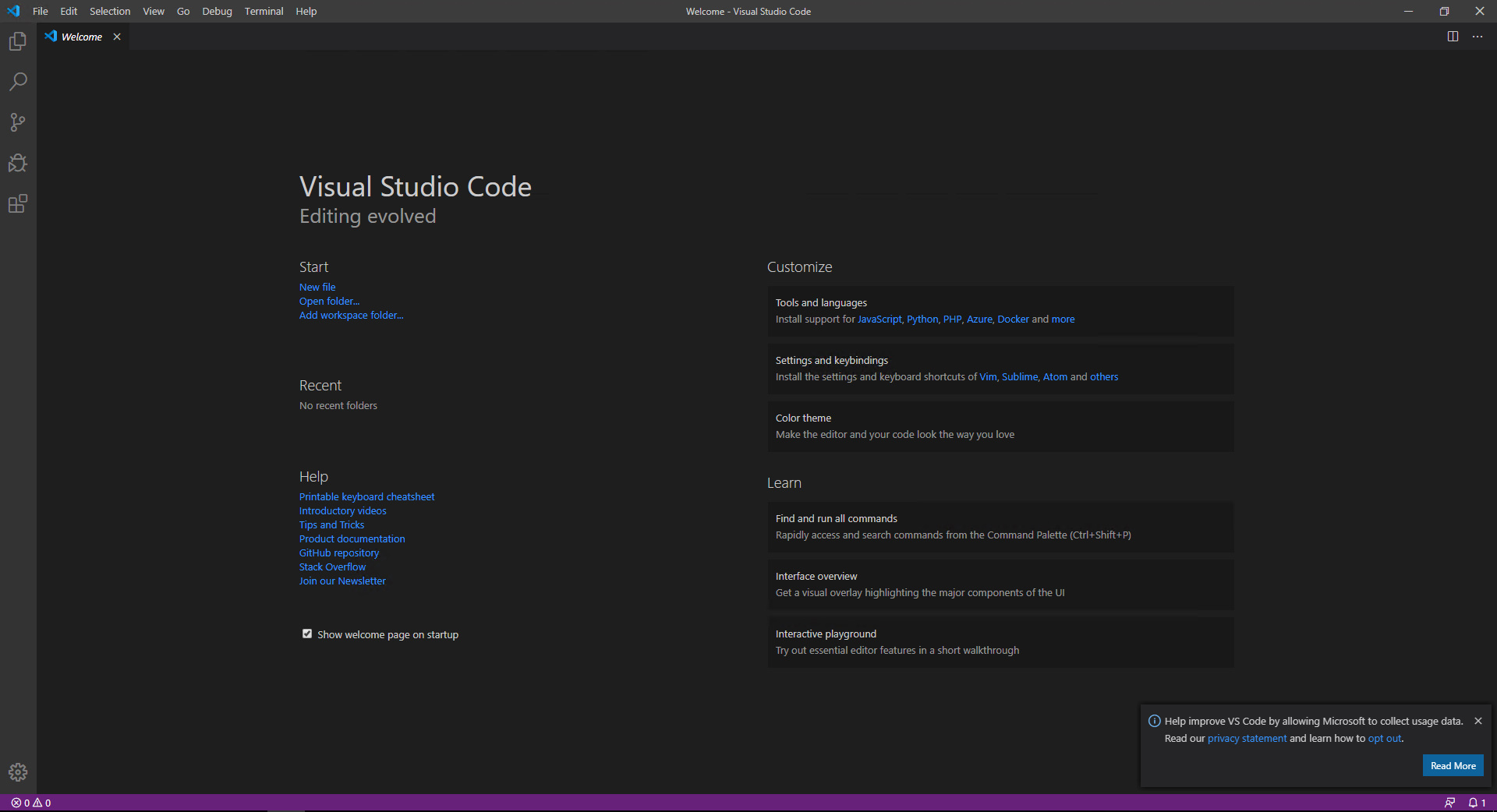The image size is (1497, 812).
Task: Click the No recent folders text
Action: pyautogui.click(x=338, y=405)
